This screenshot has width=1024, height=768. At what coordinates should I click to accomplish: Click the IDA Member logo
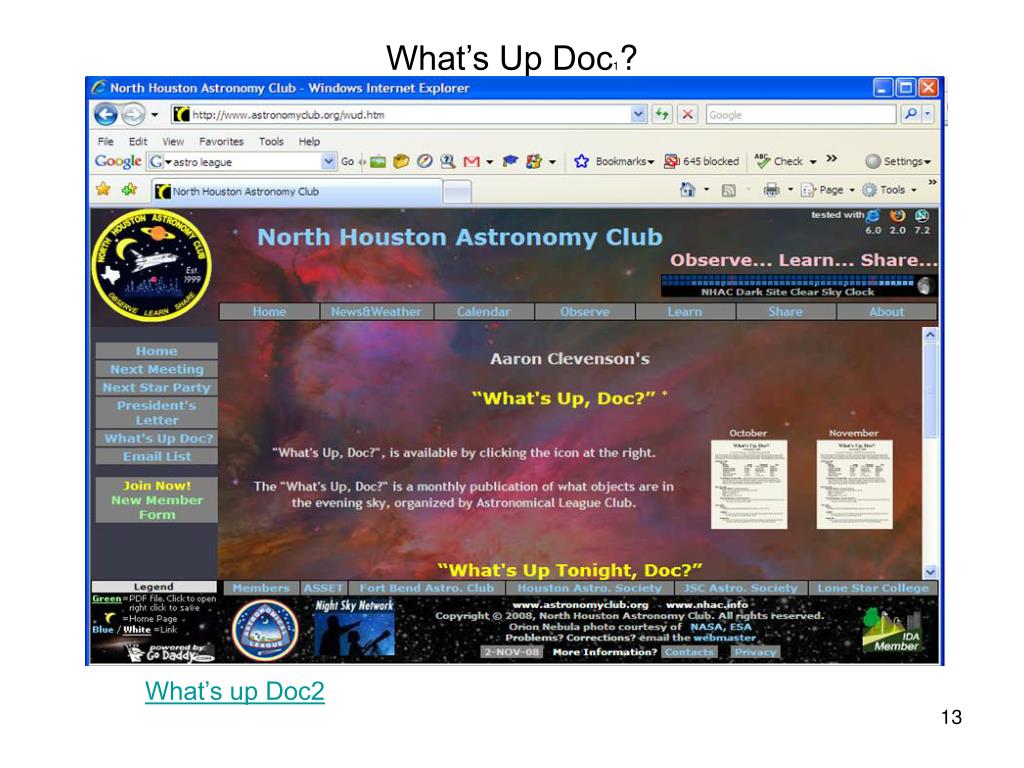pyautogui.click(x=891, y=630)
